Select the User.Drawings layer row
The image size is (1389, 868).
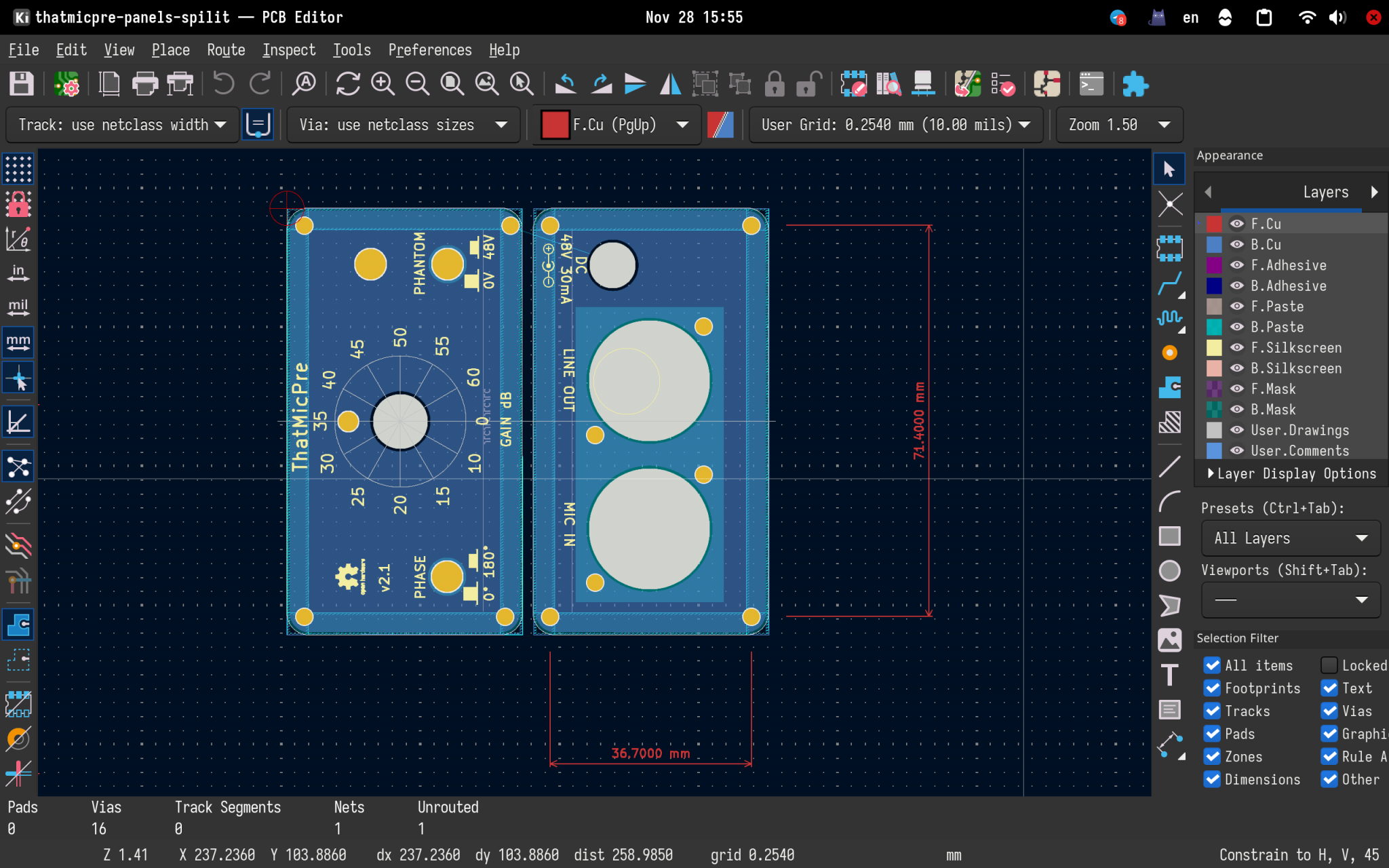[1291, 430]
